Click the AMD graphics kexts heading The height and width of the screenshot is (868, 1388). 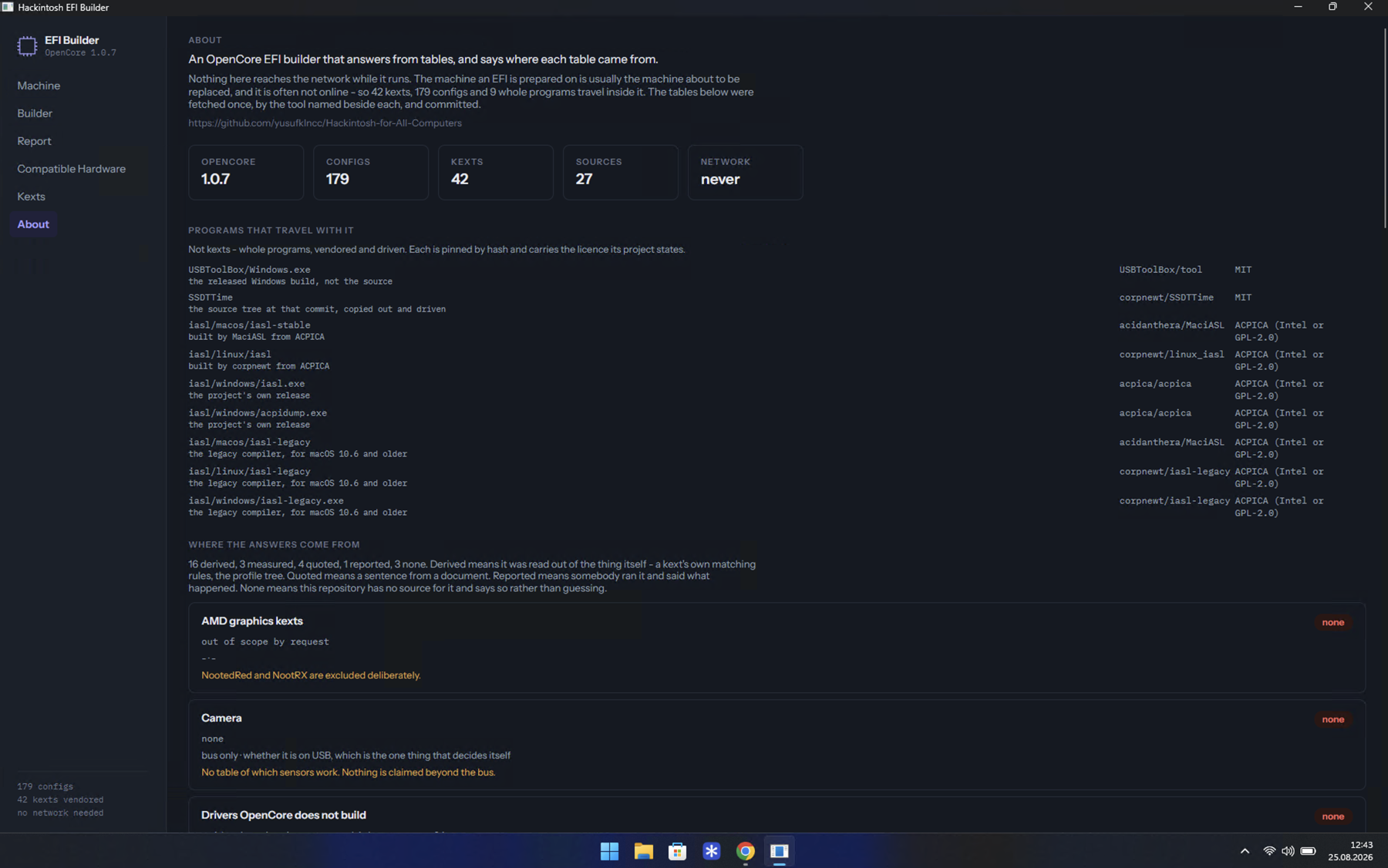click(x=252, y=621)
